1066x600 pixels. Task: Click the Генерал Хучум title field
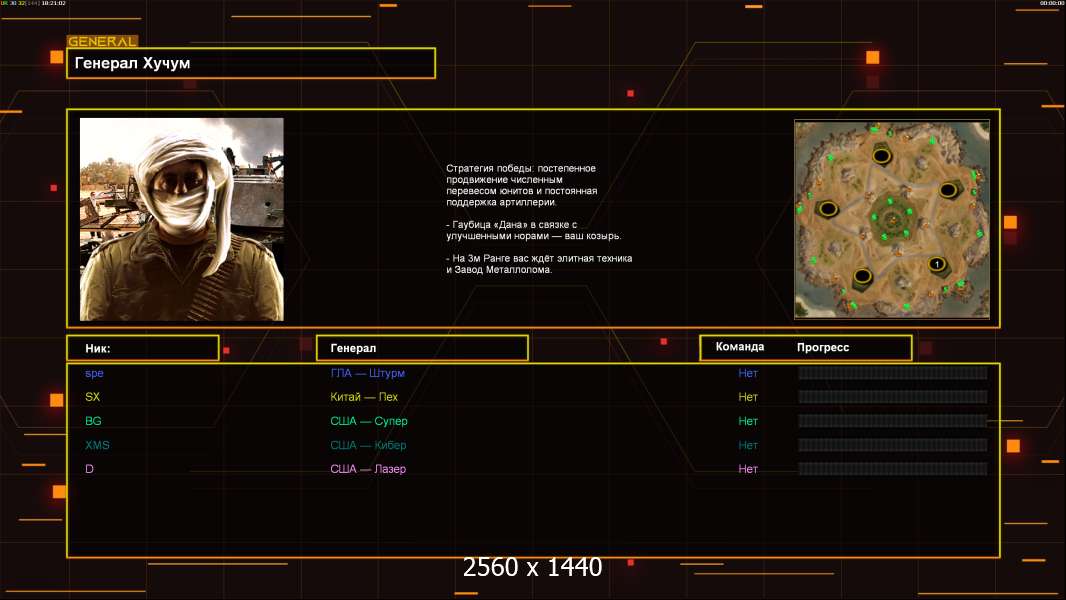(250, 63)
